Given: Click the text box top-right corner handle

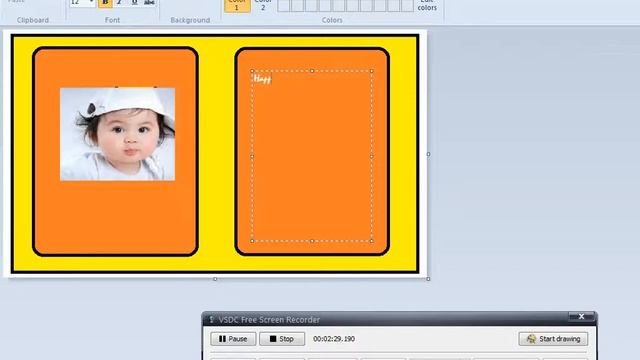Looking at the screenshot, I should tap(371, 71).
